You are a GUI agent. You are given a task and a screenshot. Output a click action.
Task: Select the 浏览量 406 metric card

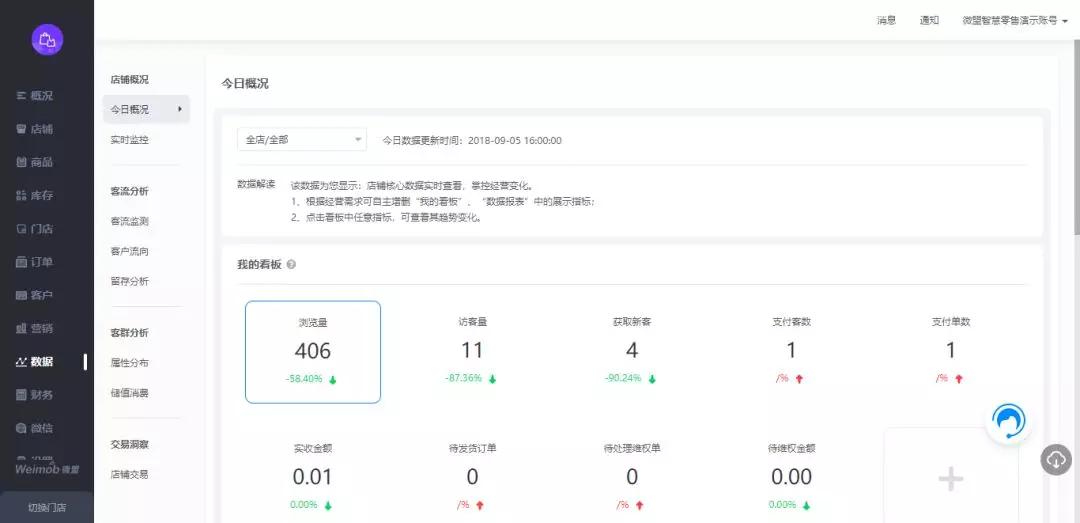point(313,352)
